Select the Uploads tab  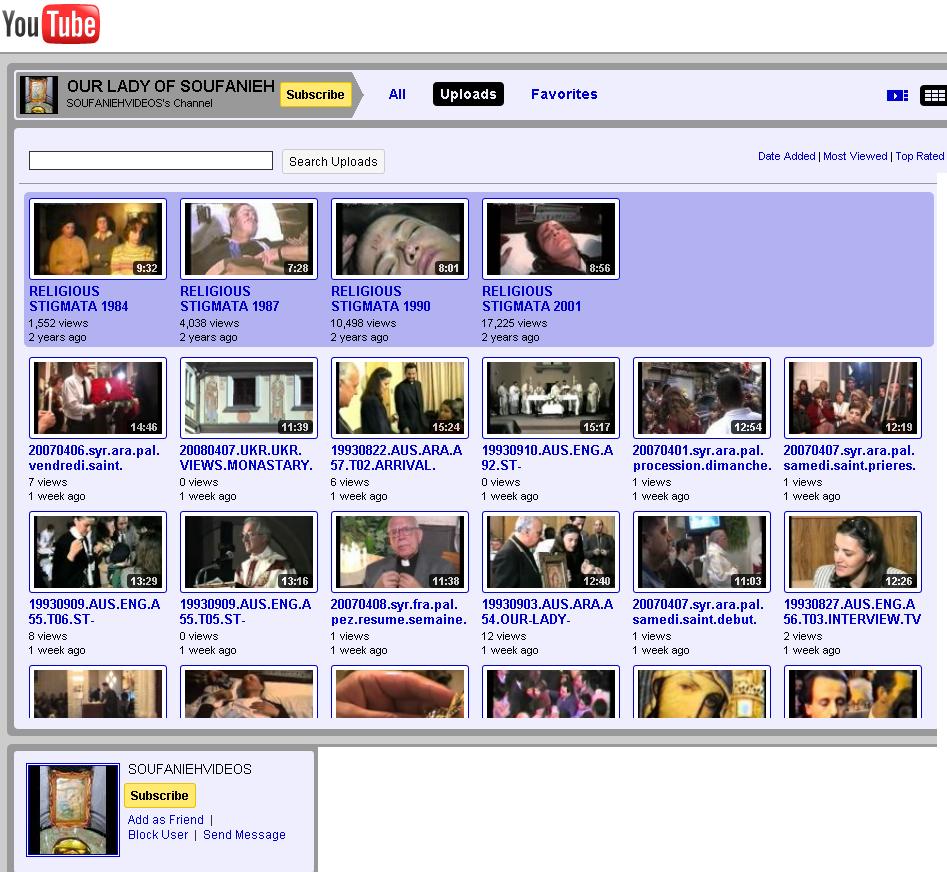[x=468, y=94]
